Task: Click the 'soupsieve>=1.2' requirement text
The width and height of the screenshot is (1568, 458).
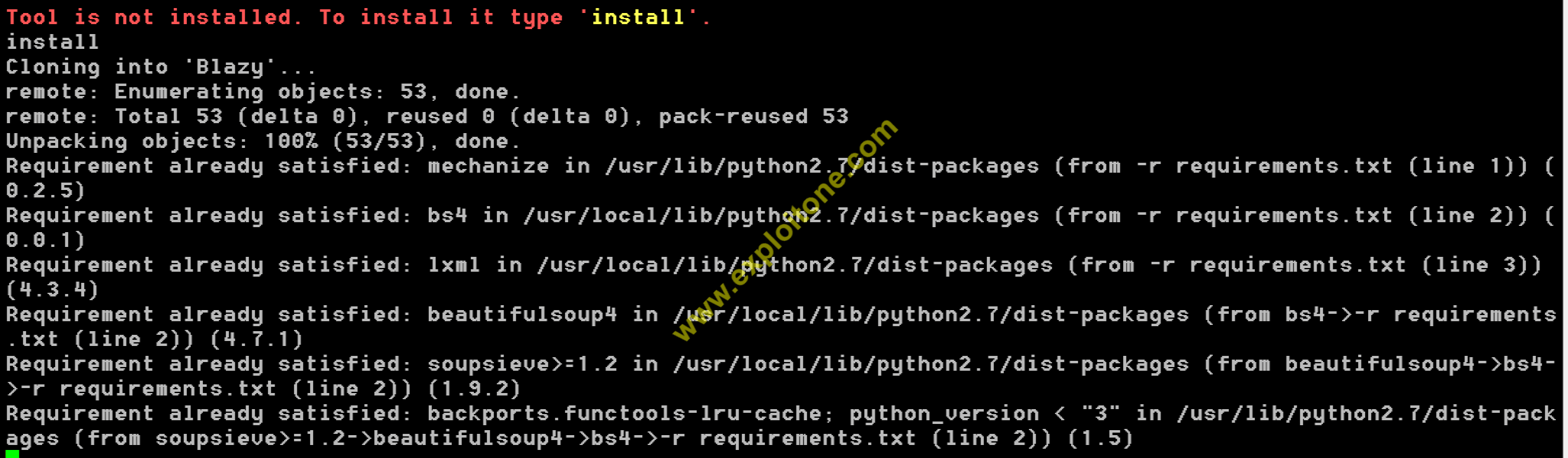Action: pyautogui.click(x=522, y=364)
